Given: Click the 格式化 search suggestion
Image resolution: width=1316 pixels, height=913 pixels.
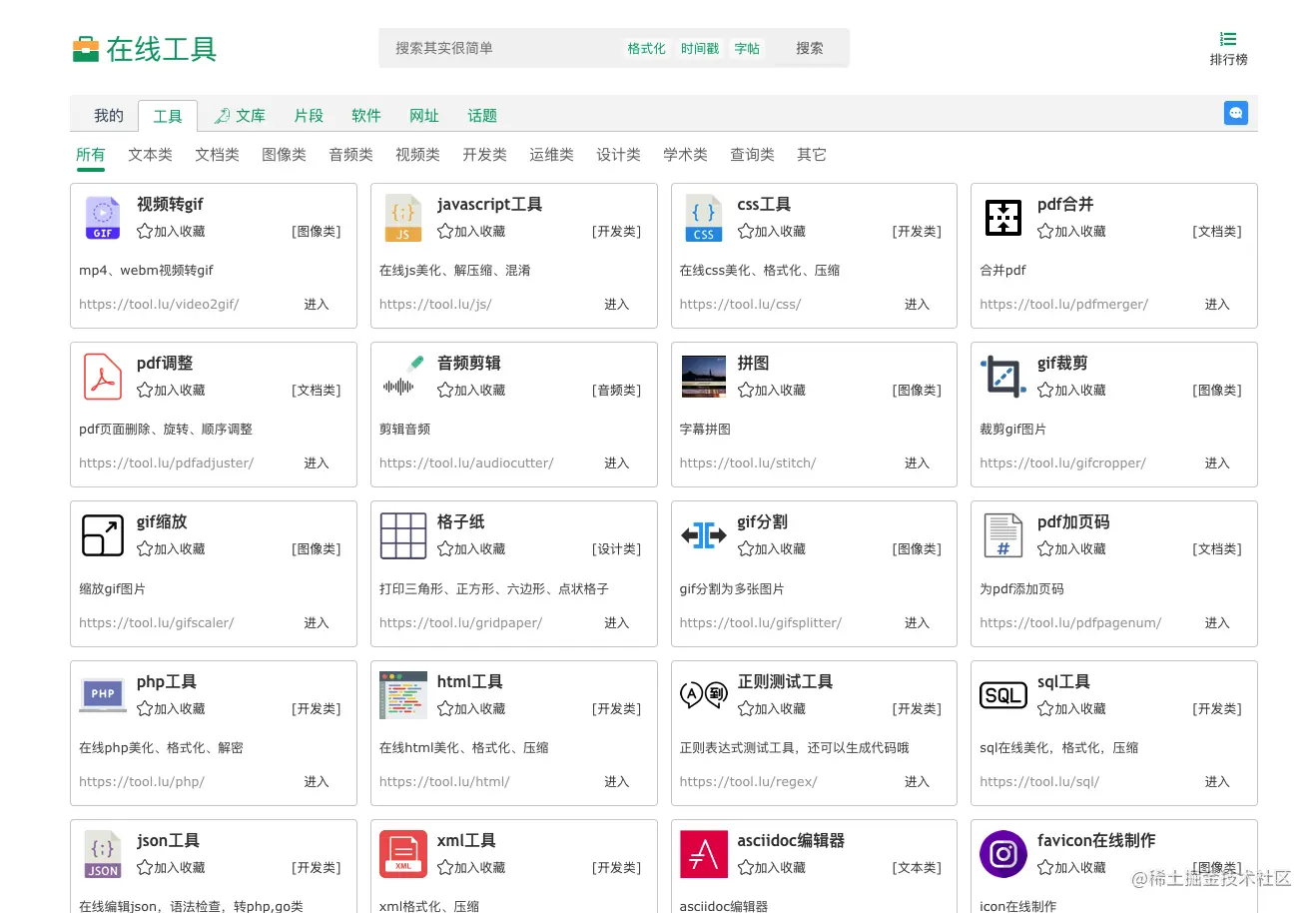Looking at the screenshot, I should [x=646, y=49].
